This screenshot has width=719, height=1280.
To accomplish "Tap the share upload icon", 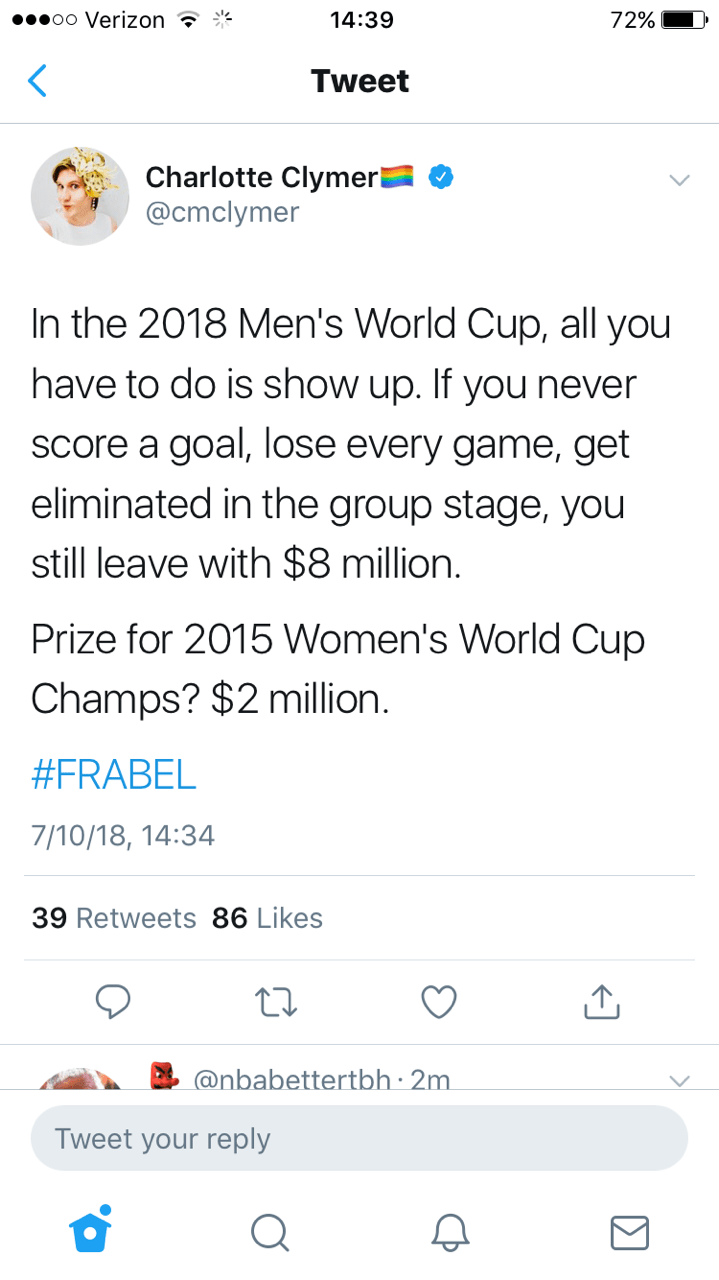I will pos(601,1002).
